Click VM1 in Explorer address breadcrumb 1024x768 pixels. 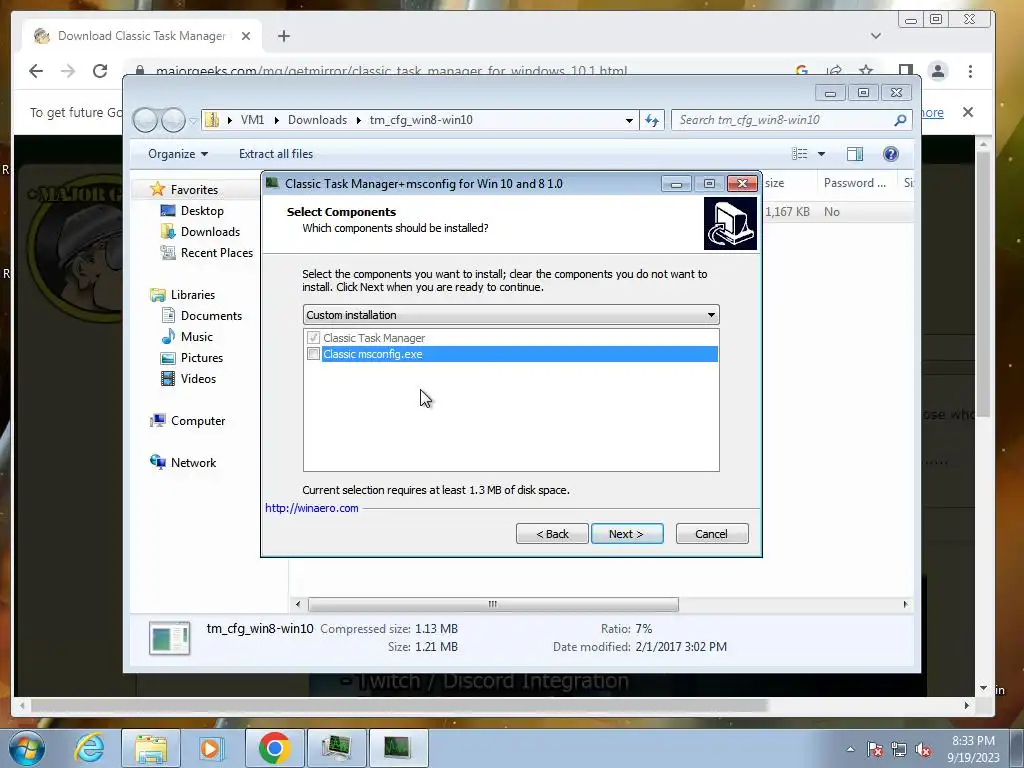click(x=252, y=120)
